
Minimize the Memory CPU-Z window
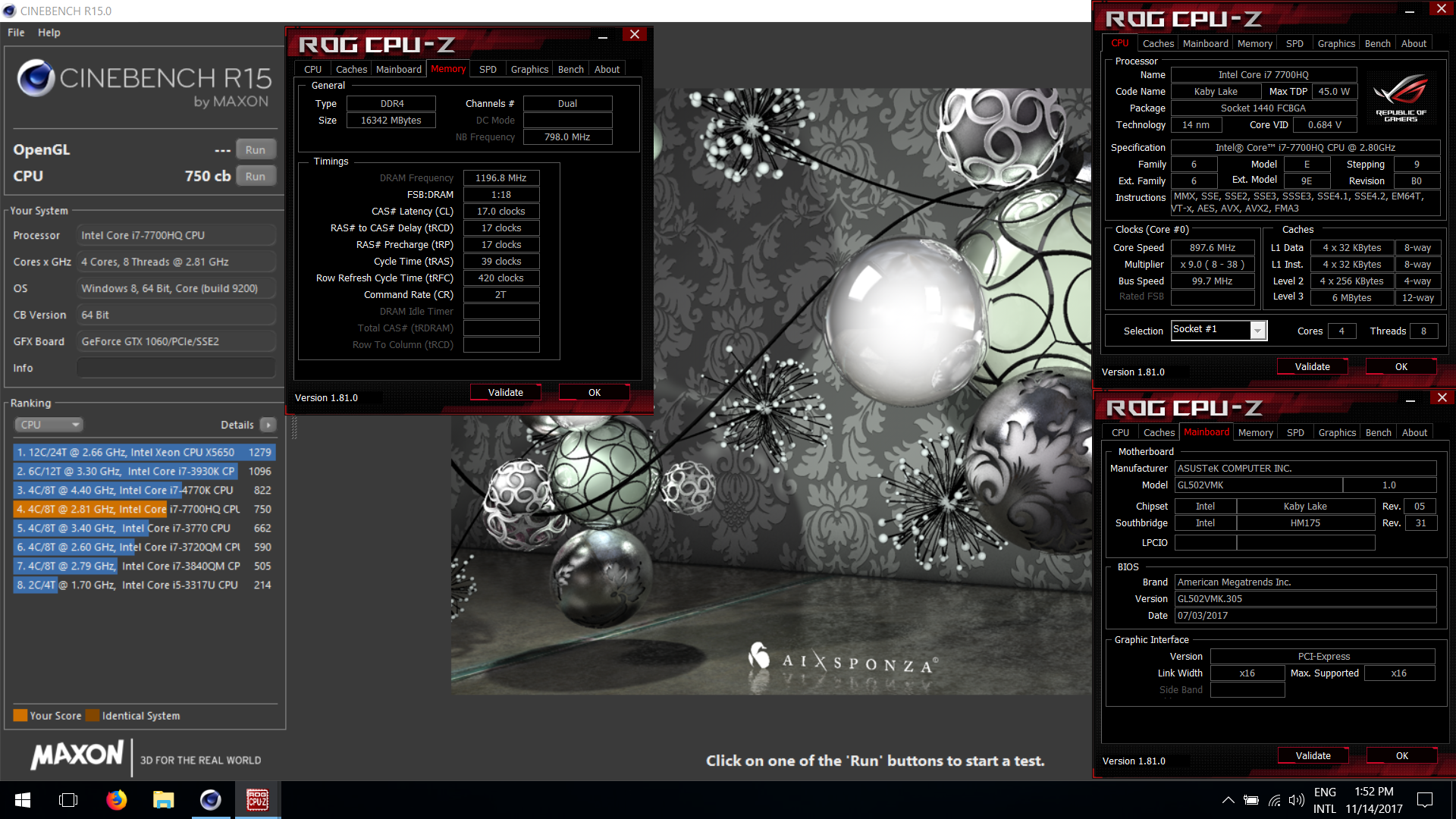[x=602, y=36]
